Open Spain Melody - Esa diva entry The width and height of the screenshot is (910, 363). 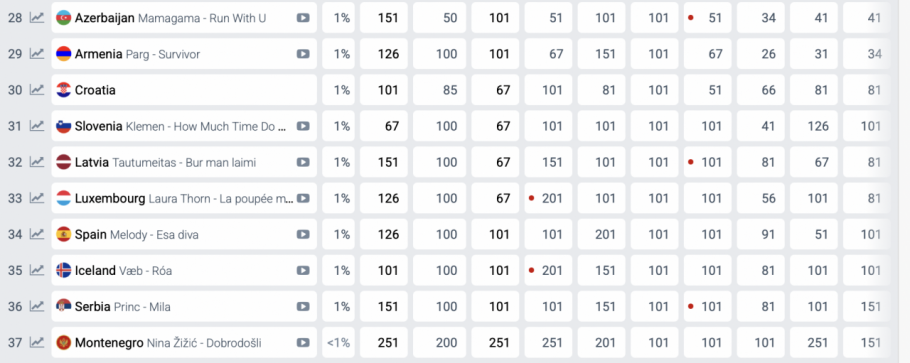137,235
